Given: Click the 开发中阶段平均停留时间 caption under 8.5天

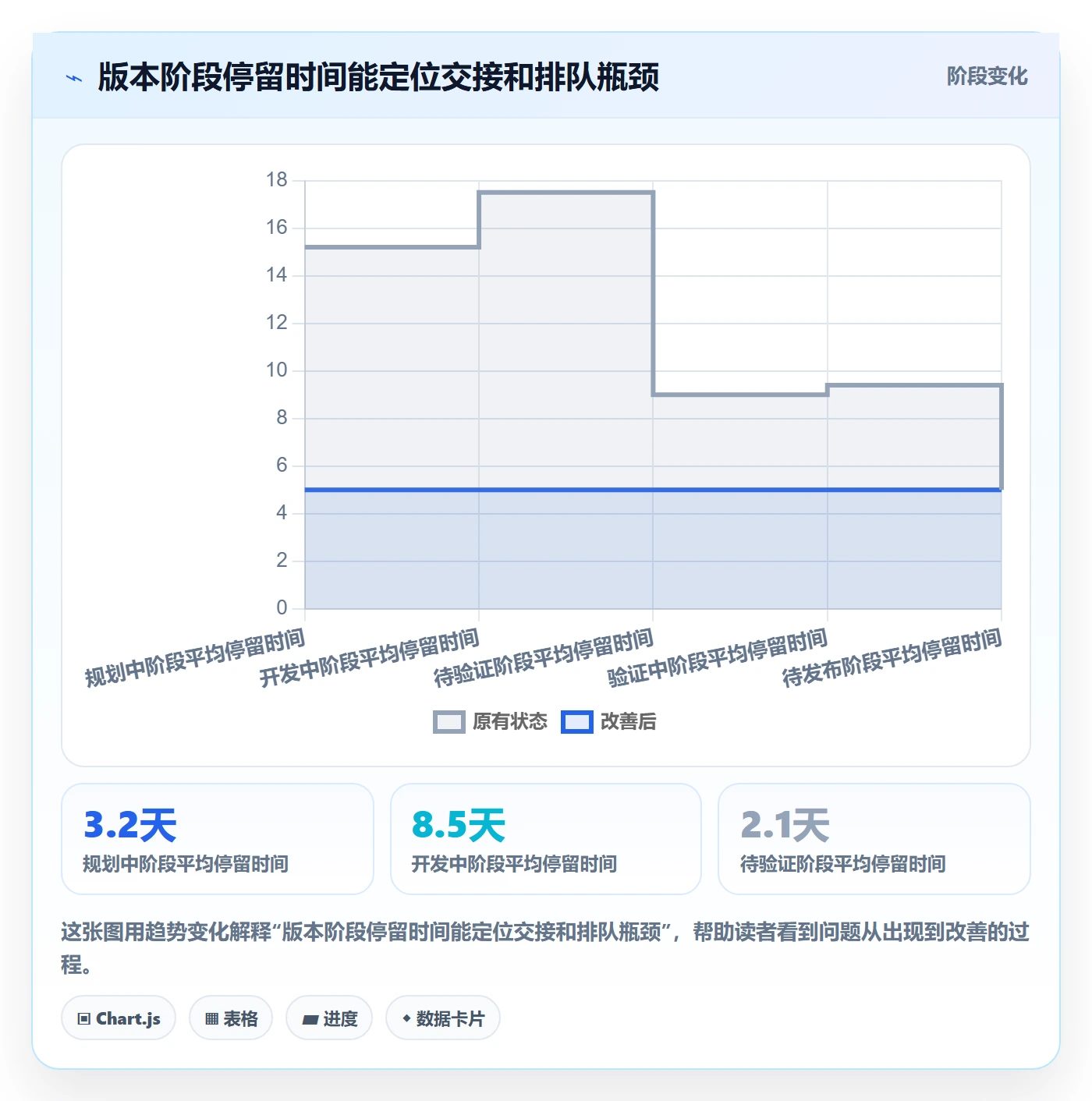Looking at the screenshot, I should [x=515, y=864].
